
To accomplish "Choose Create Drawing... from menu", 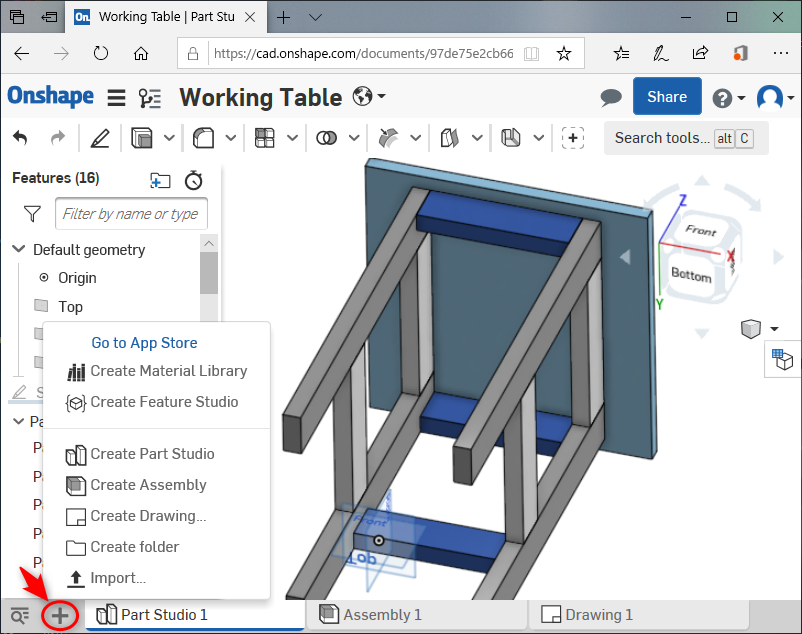I will (x=137, y=516).
